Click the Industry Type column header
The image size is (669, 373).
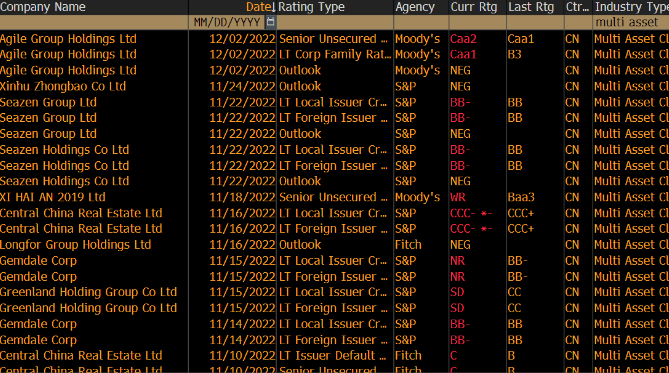(x=631, y=7)
